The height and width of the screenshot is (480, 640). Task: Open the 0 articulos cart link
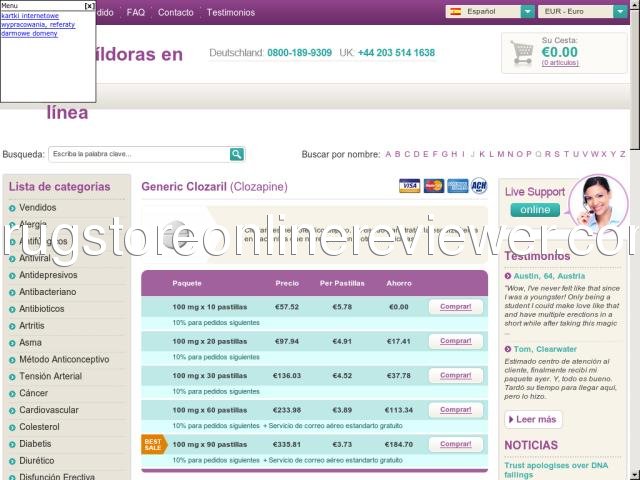tap(560, 63)
